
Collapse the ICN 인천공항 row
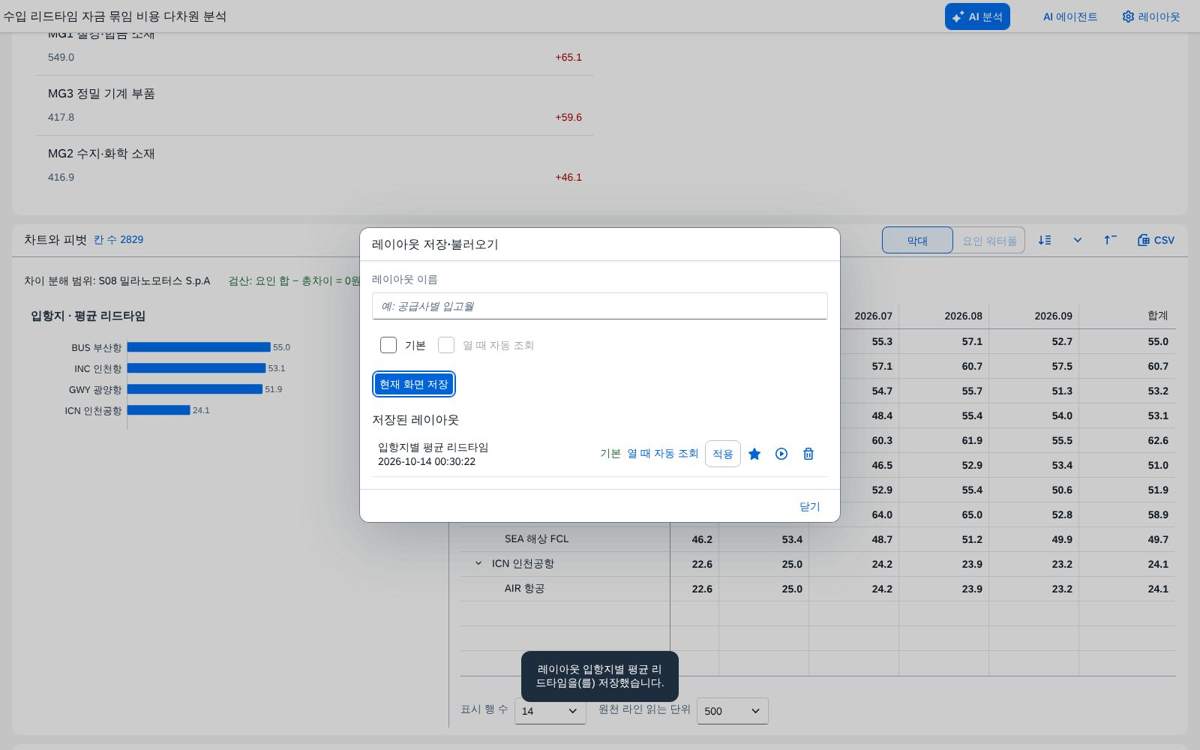(478, 564)
